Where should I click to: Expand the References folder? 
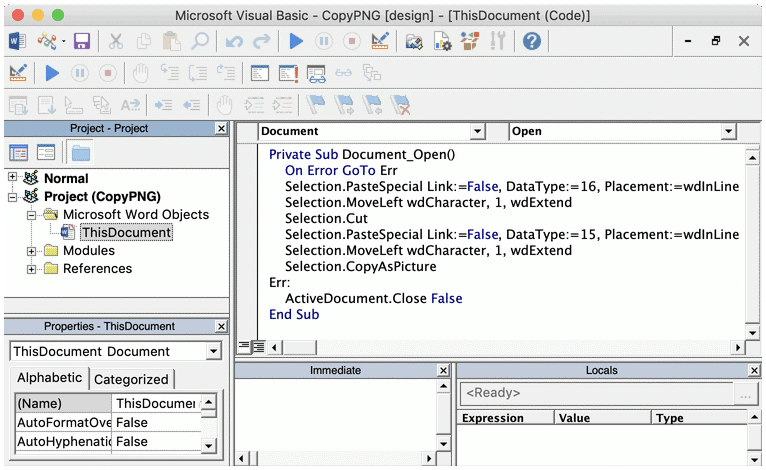click(x=31, y=269)
